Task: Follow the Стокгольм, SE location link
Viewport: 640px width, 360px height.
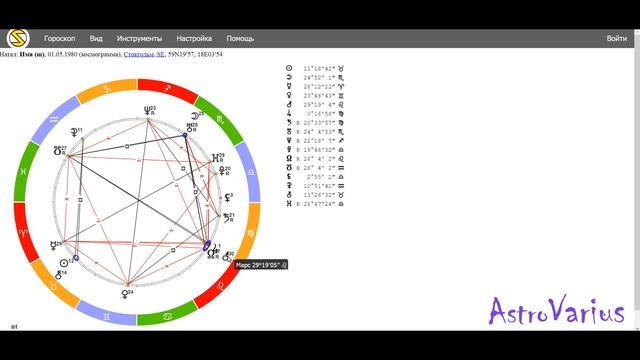Action: (x=144, y=54)
